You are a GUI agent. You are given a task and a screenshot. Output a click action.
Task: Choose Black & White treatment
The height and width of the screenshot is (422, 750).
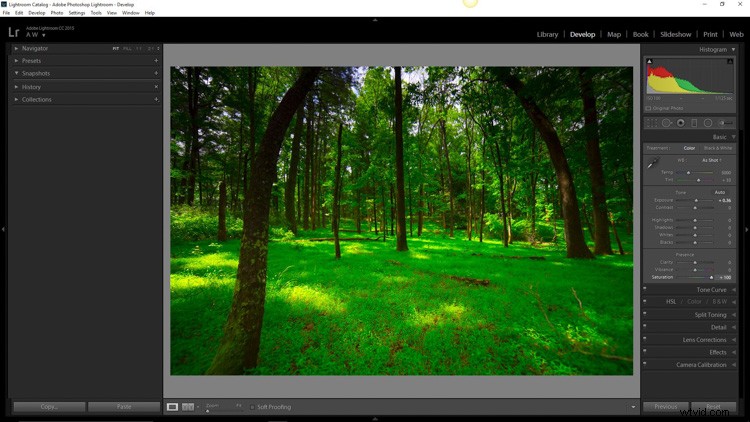tap(717, 148)
